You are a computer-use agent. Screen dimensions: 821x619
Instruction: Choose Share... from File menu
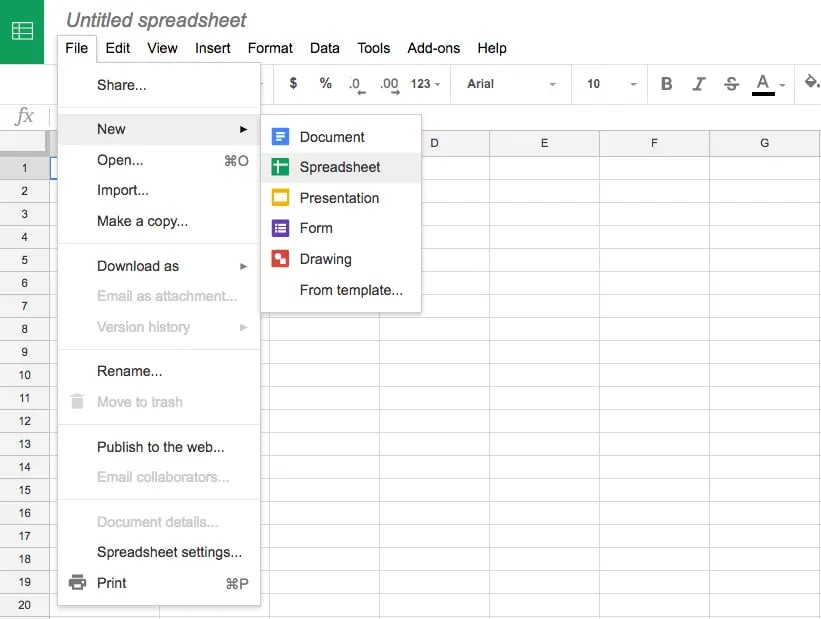coord(159,85)
